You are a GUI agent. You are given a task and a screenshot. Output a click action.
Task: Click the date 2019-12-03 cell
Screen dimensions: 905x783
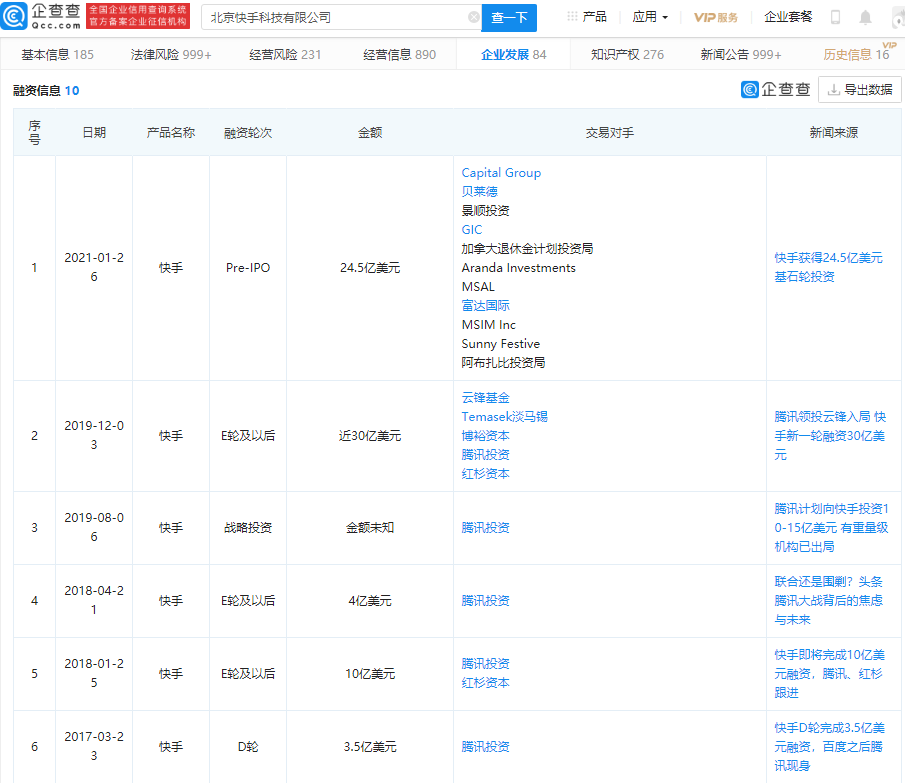tap(94, 435)
